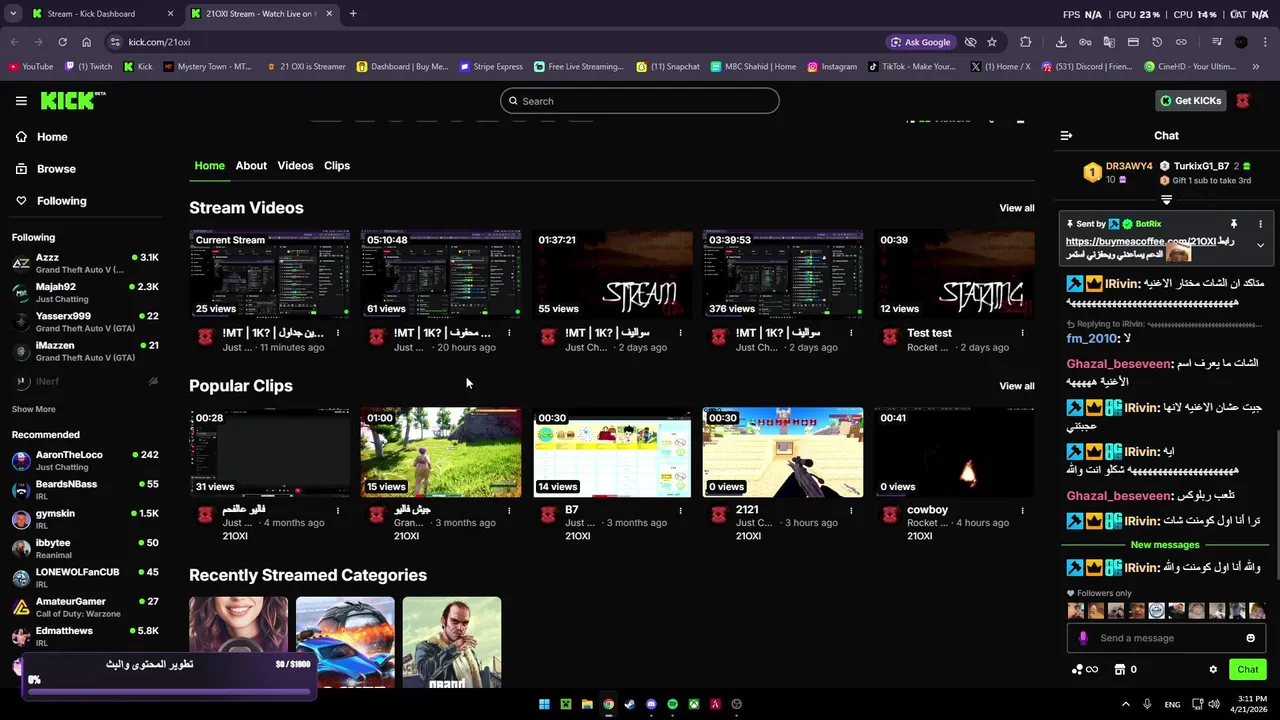Click the purple microphone icon in the chat input
The image size is (1280, 720).
coord(1083,638)
